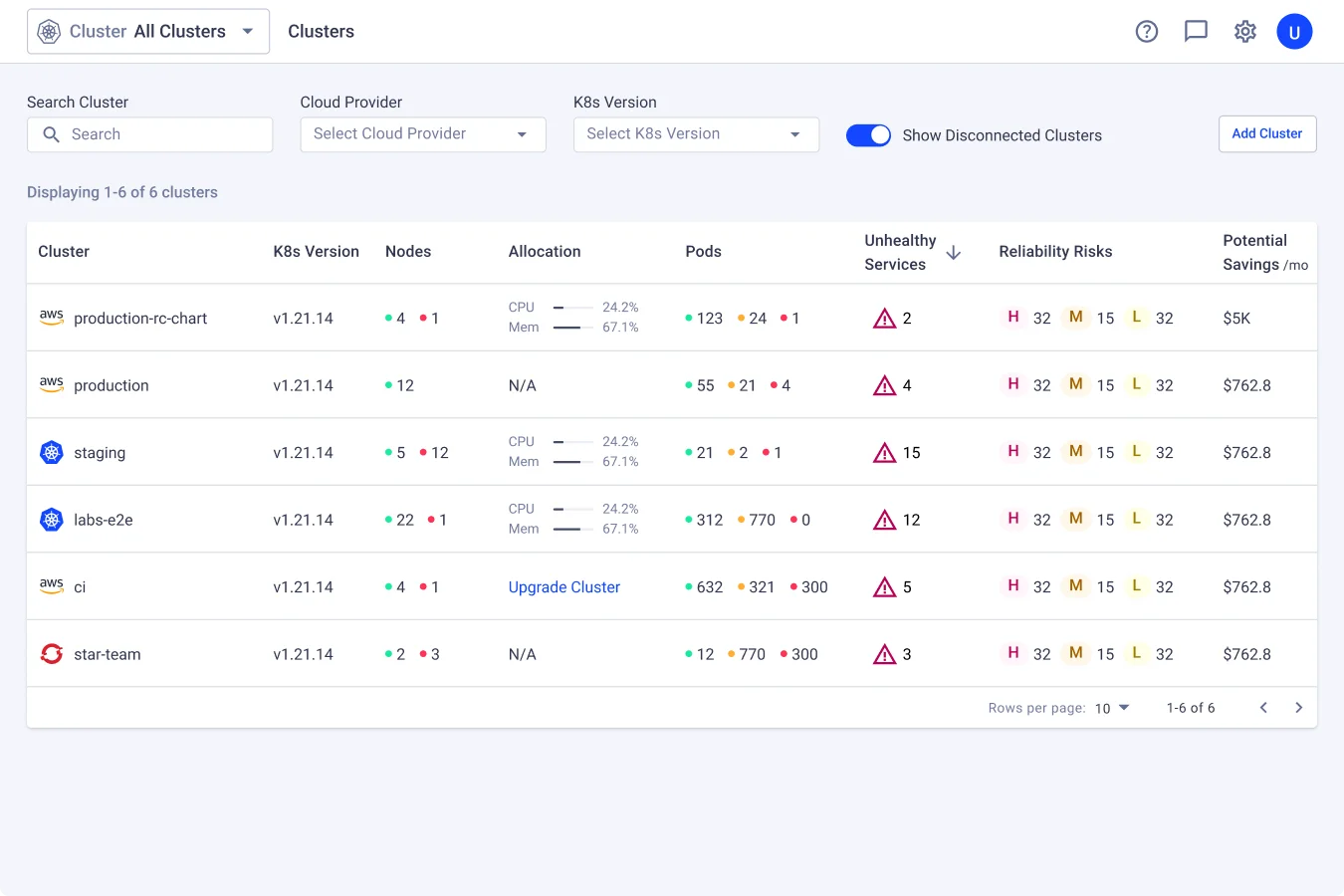Click the 12 healthy nodes in production row

tap(400, 385)
